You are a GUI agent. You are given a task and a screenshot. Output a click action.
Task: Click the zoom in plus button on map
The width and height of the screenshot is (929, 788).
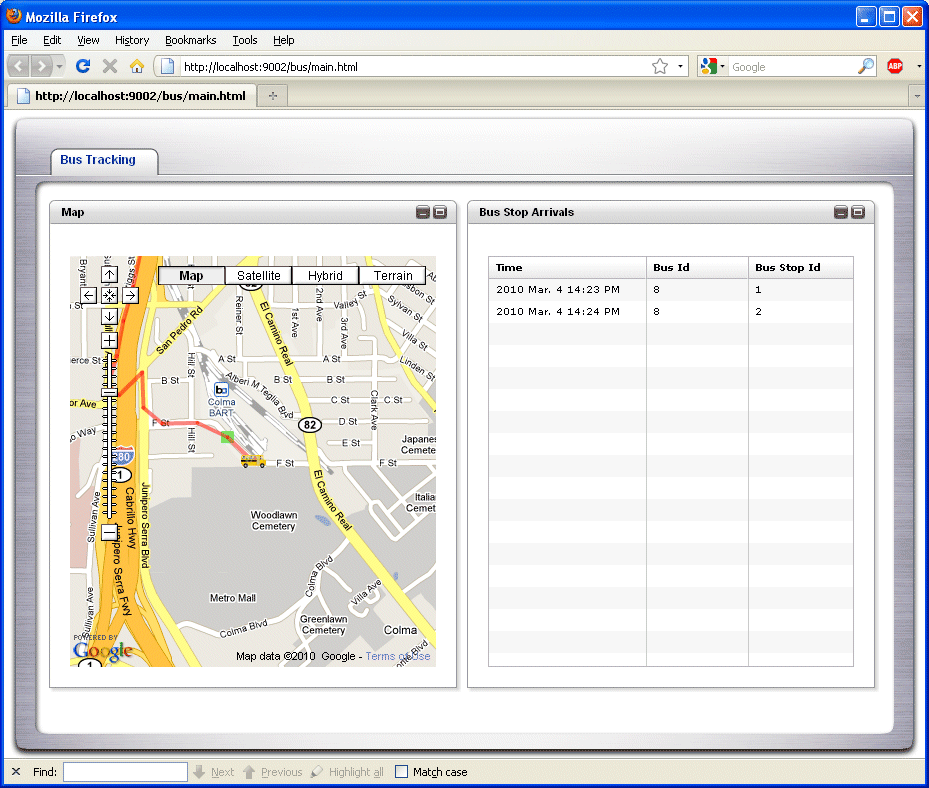pos(109,340)
